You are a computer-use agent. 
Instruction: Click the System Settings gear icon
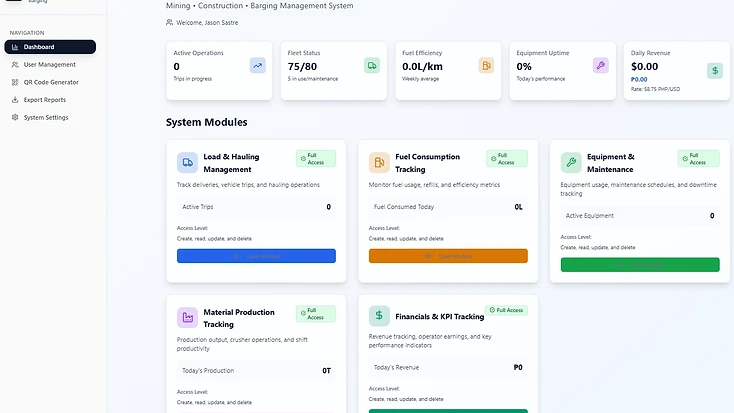(x=15, y=118)
